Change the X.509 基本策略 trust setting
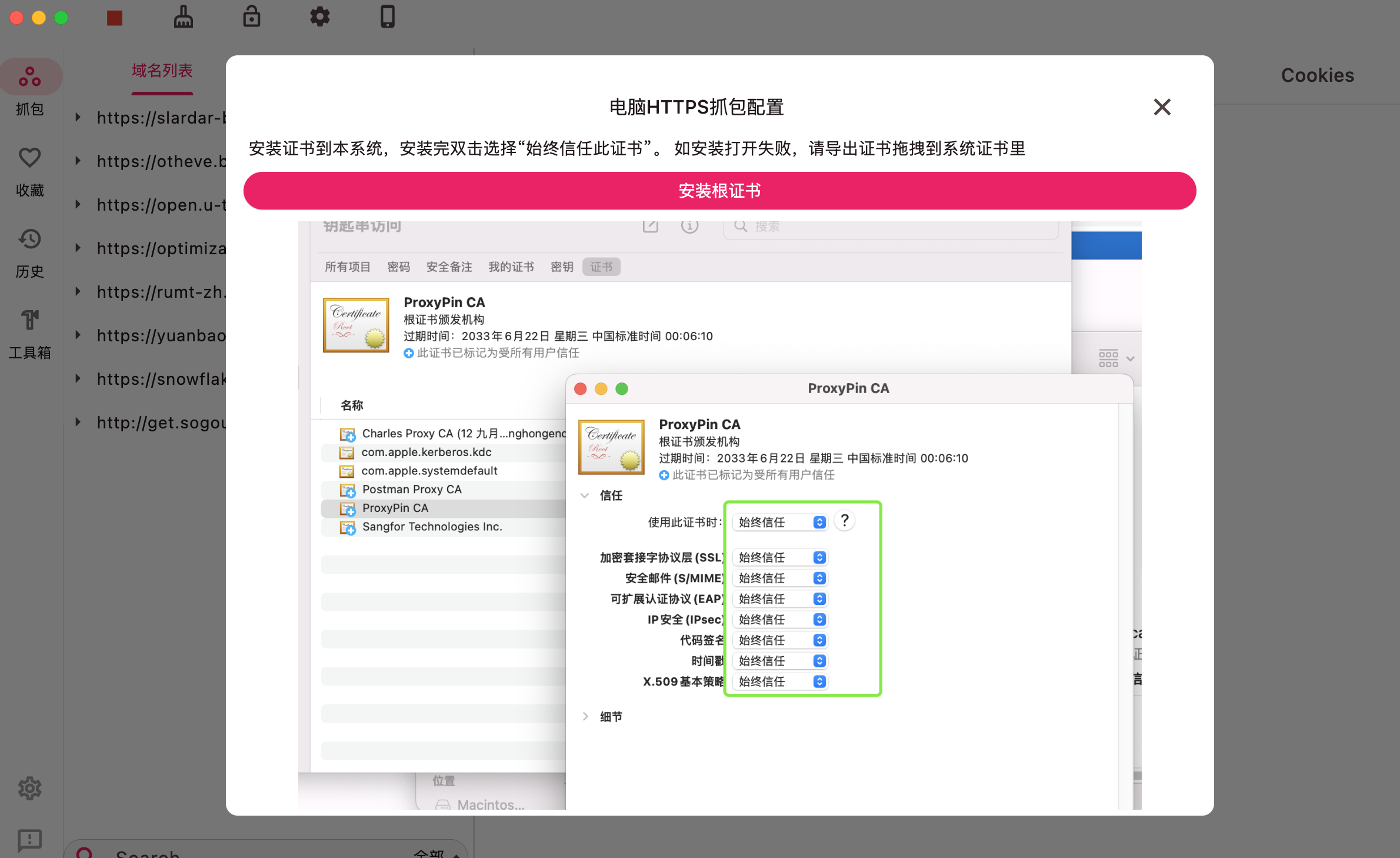This screenshot has height=858, width=1400. pos(779,681)
